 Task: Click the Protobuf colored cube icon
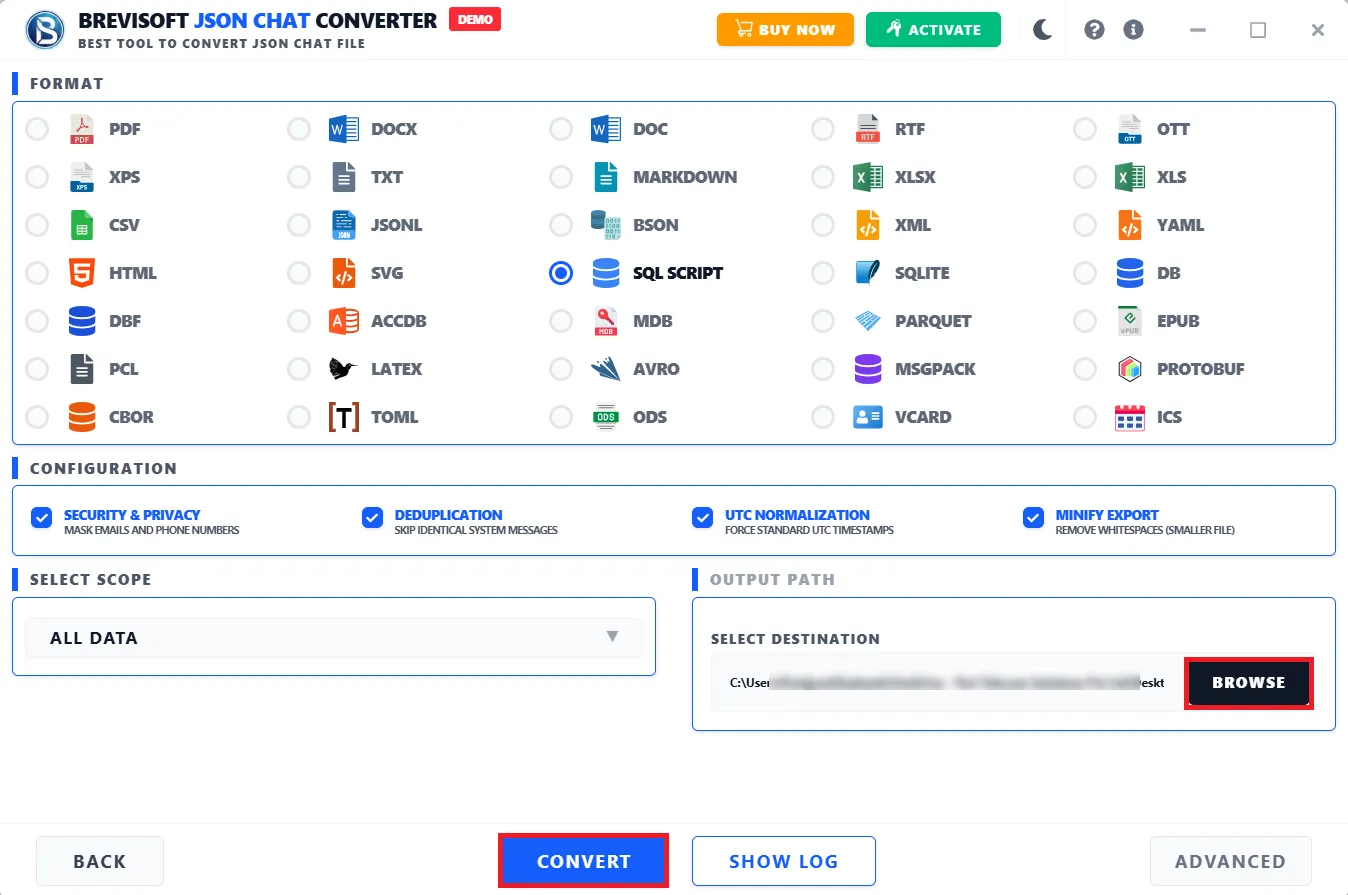tap(1130, 369)
